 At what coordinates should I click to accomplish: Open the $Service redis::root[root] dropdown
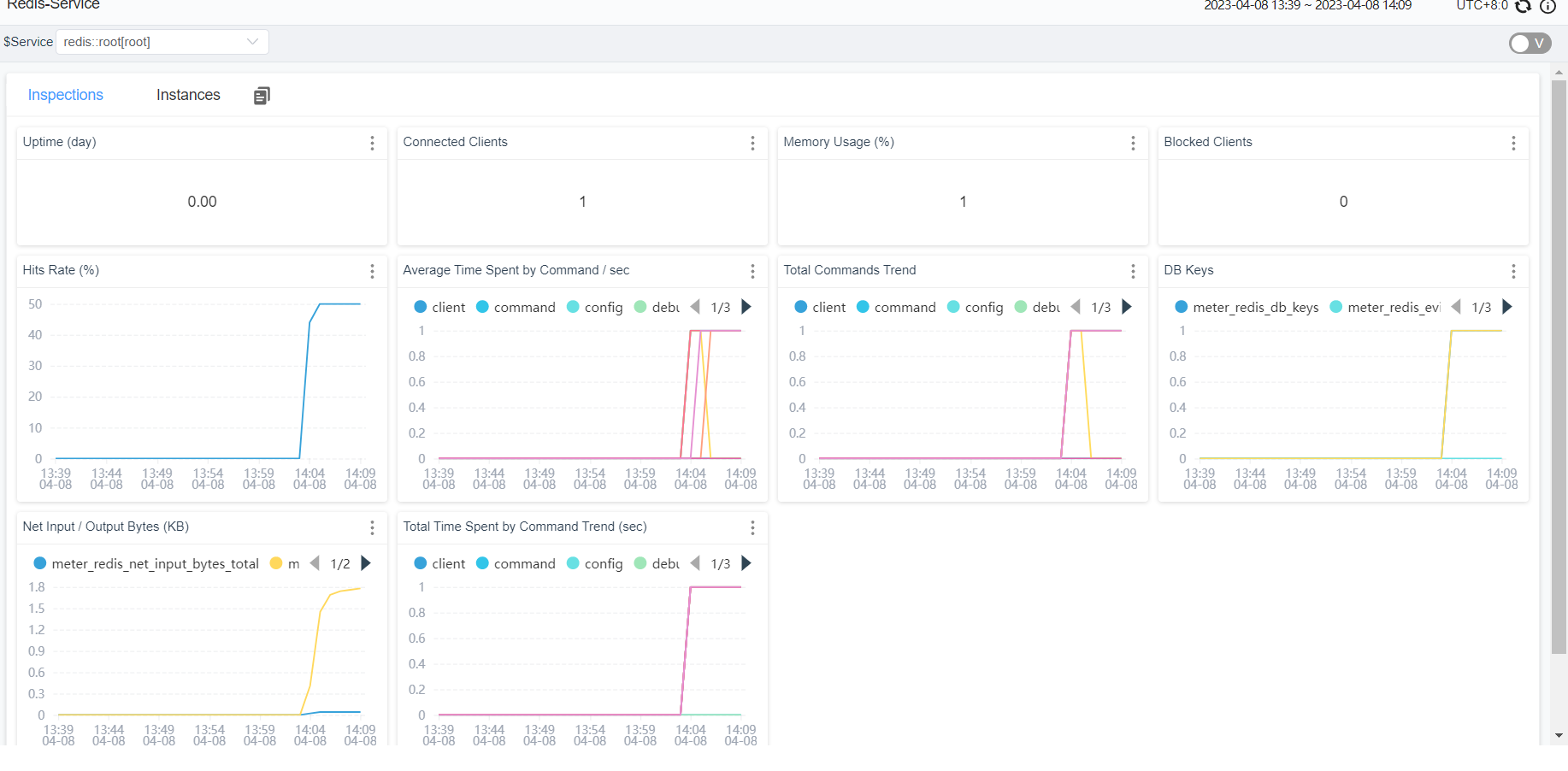tap(162, 42)
